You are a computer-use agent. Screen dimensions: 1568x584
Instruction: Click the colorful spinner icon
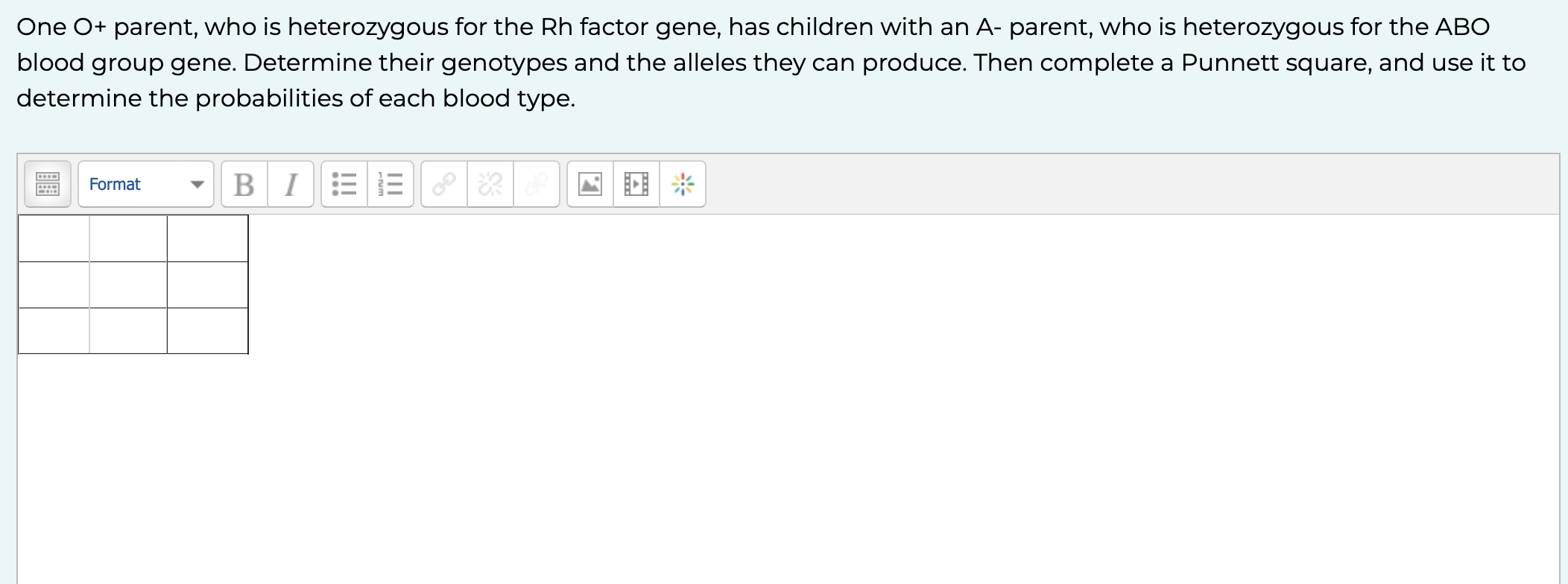tap(683, 184)
